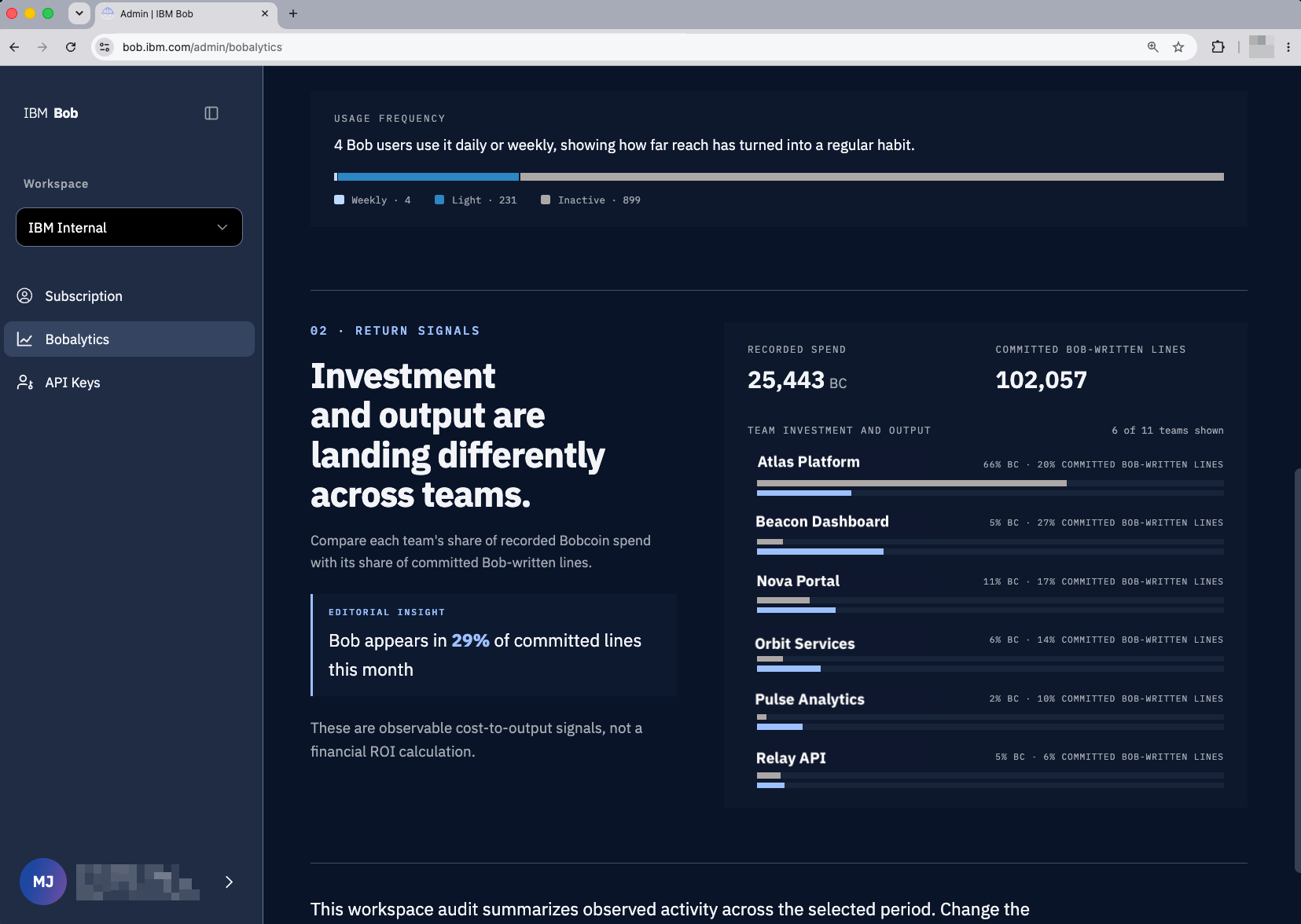Click the API Keys person icon

(x=25, y=383)
